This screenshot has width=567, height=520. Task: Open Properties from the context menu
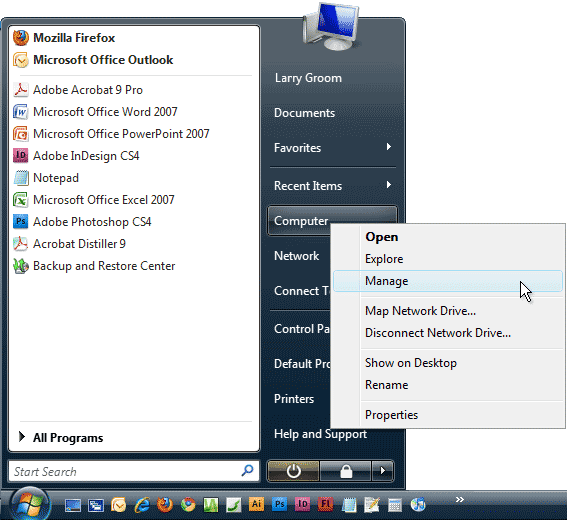[x=448, y=415]
